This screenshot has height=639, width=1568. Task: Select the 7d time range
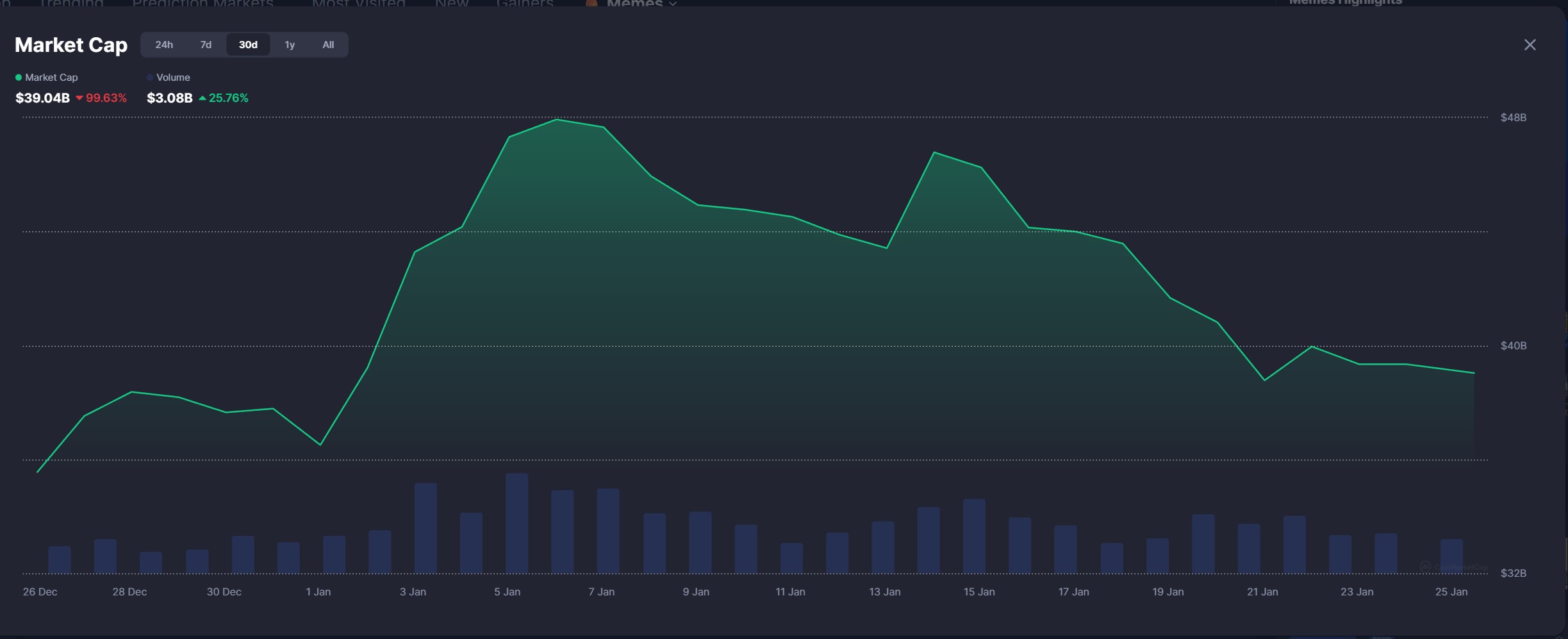pyautogui.click(x=206, y=45)
